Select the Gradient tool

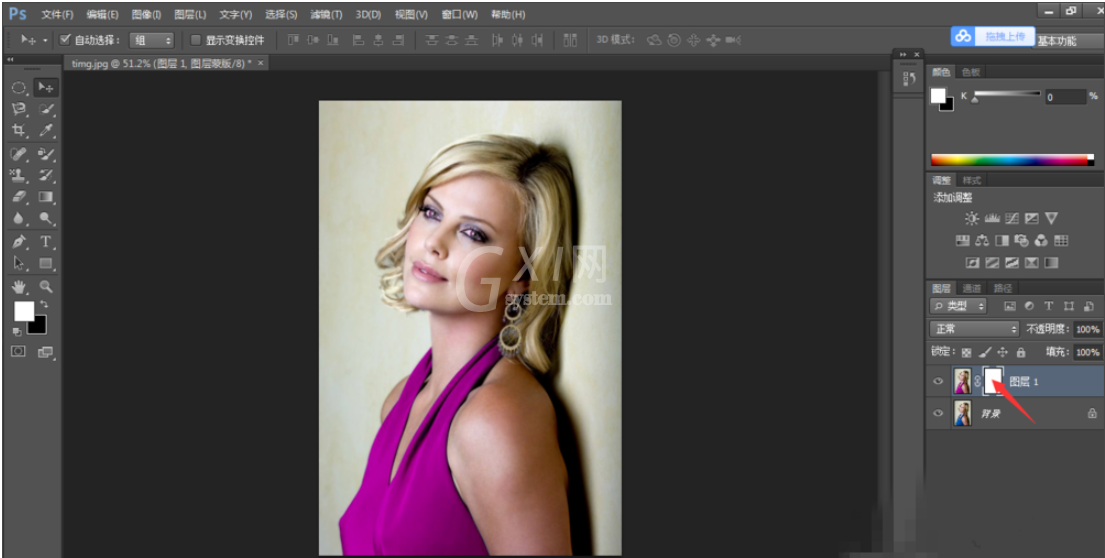coord(46,197)
